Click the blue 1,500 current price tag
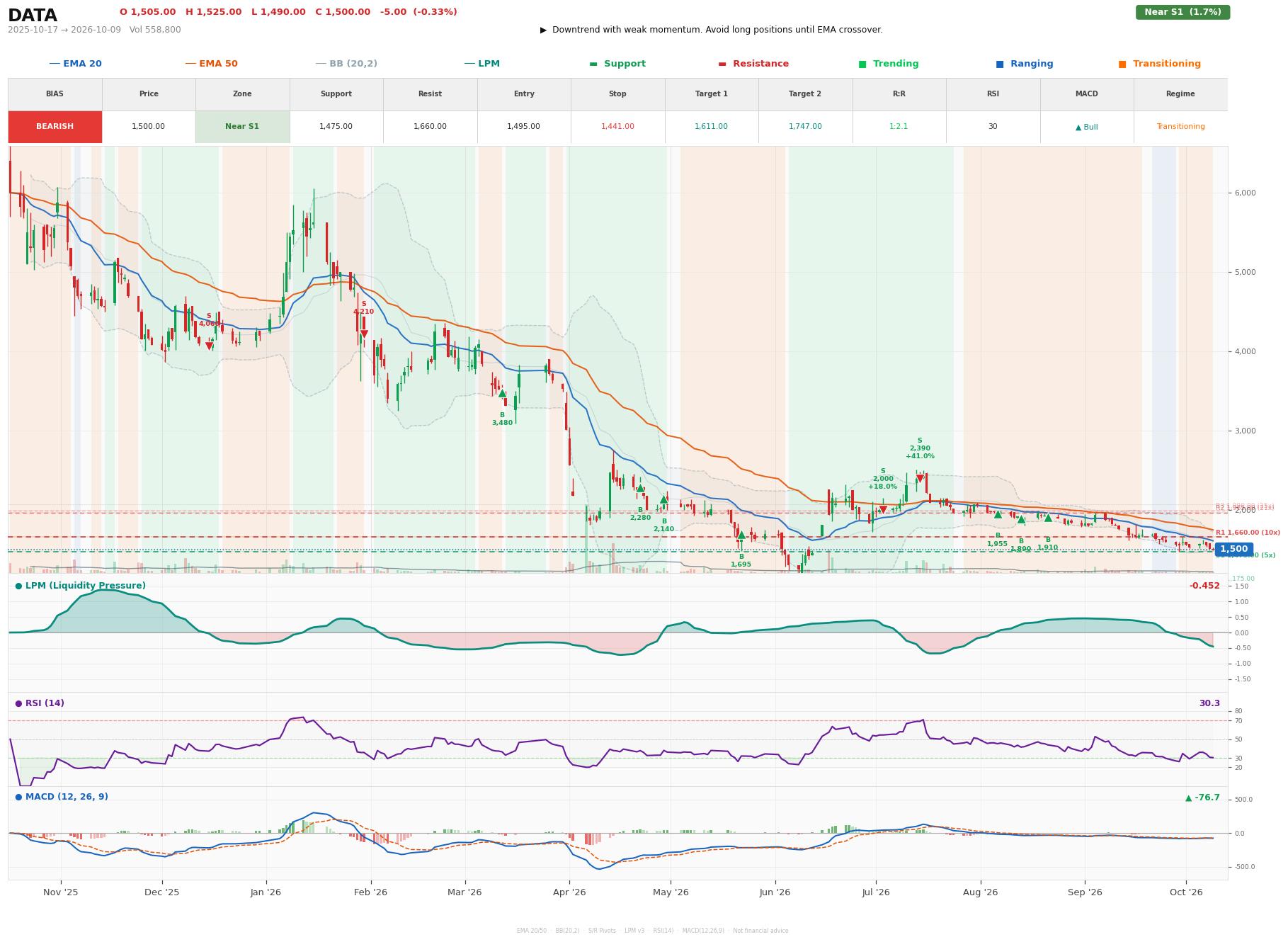 1233,549
